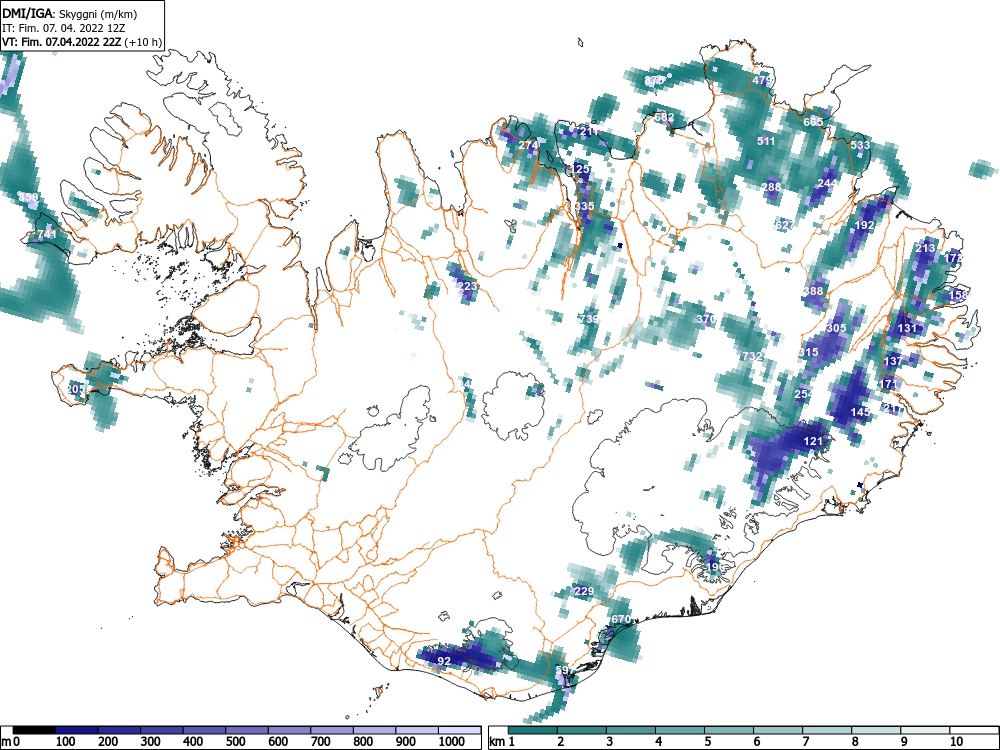Viewport: 1000px width, 750px height.
Task: Click the visibility value 137 in the east
Action: [x=893, y=361]
